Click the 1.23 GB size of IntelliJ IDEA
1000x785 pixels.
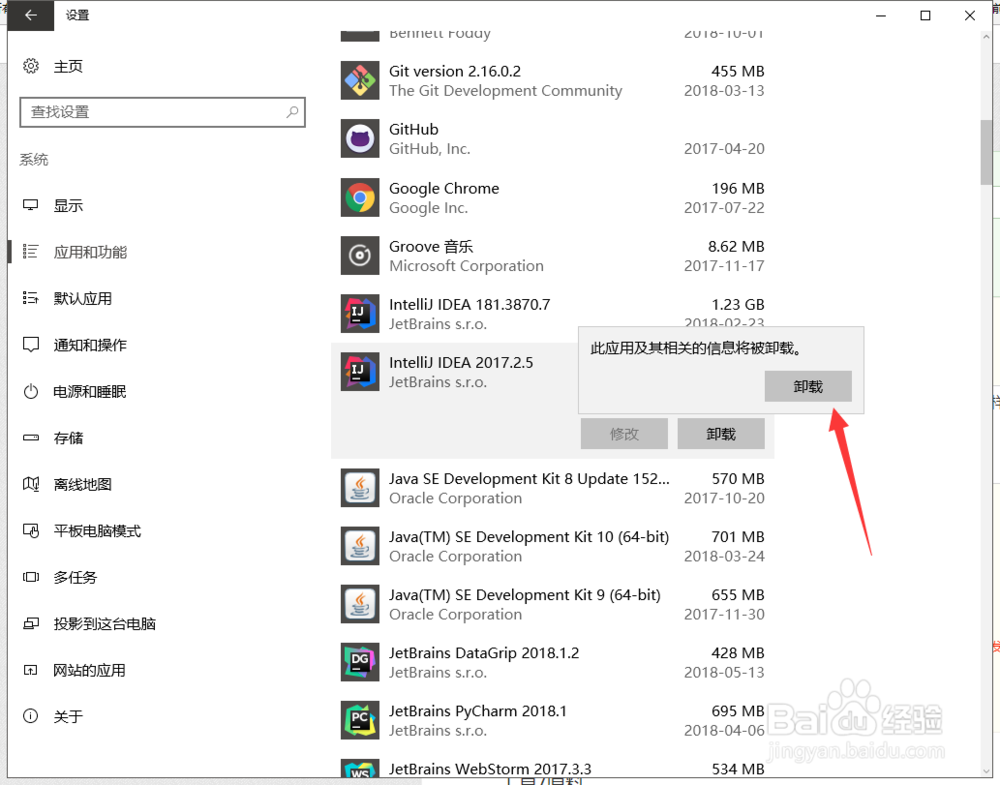coord(738,304)
